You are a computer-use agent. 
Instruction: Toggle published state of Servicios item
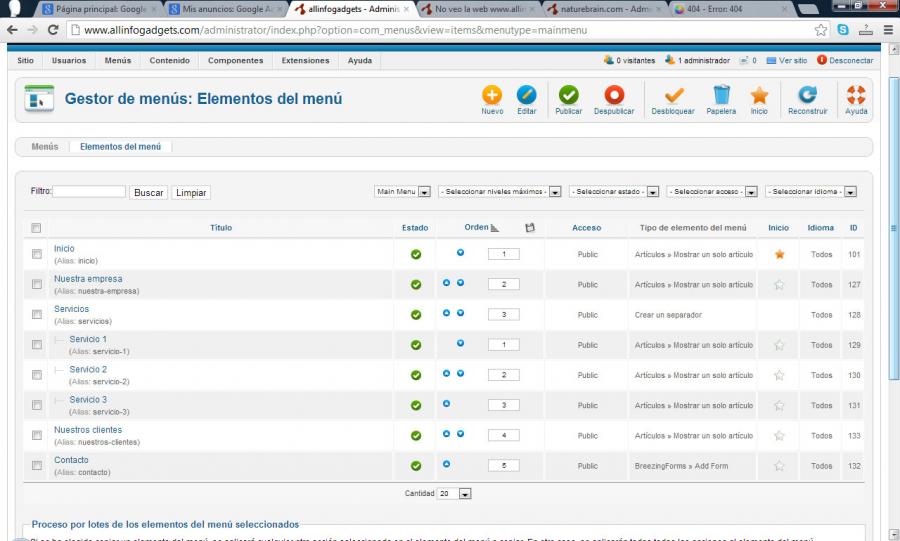click(416, 315)
